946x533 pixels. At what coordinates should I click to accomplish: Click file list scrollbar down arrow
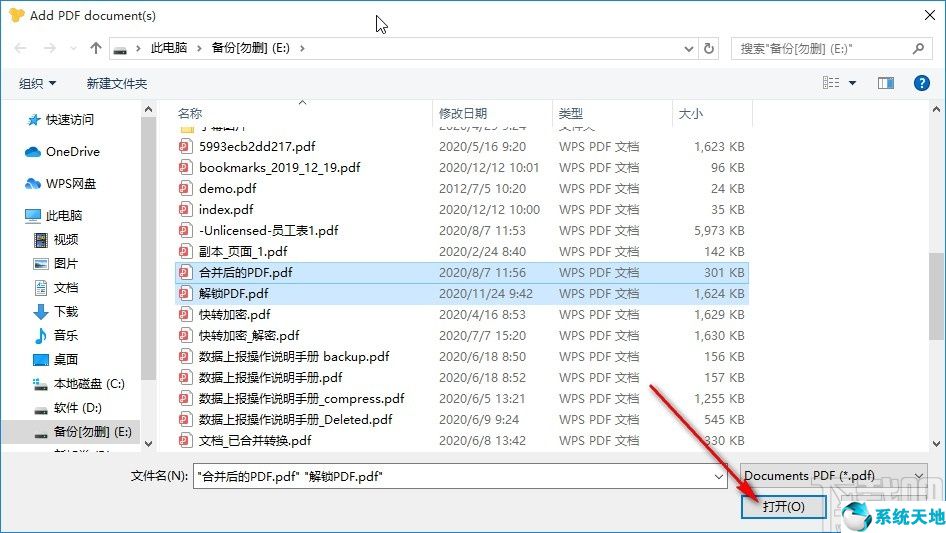936,444
